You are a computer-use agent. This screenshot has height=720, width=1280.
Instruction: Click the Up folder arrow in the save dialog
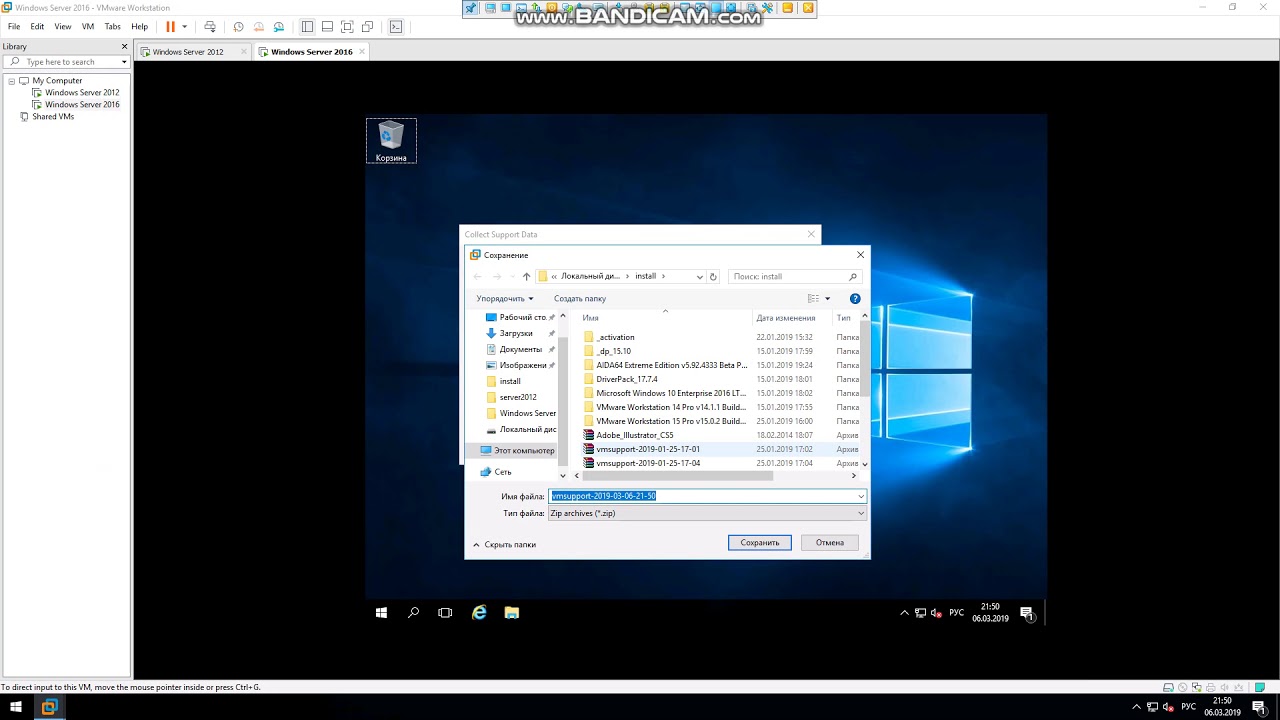527,276
